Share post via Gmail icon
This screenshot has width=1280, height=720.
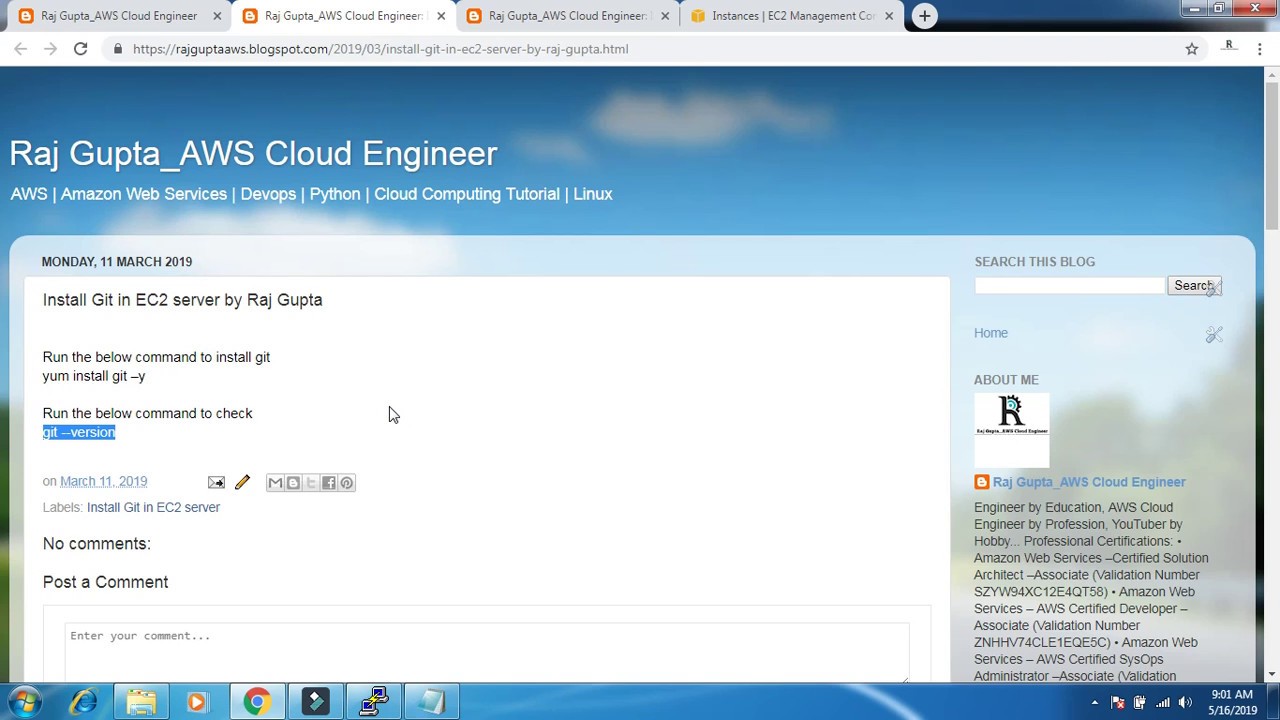pos(275,483)
